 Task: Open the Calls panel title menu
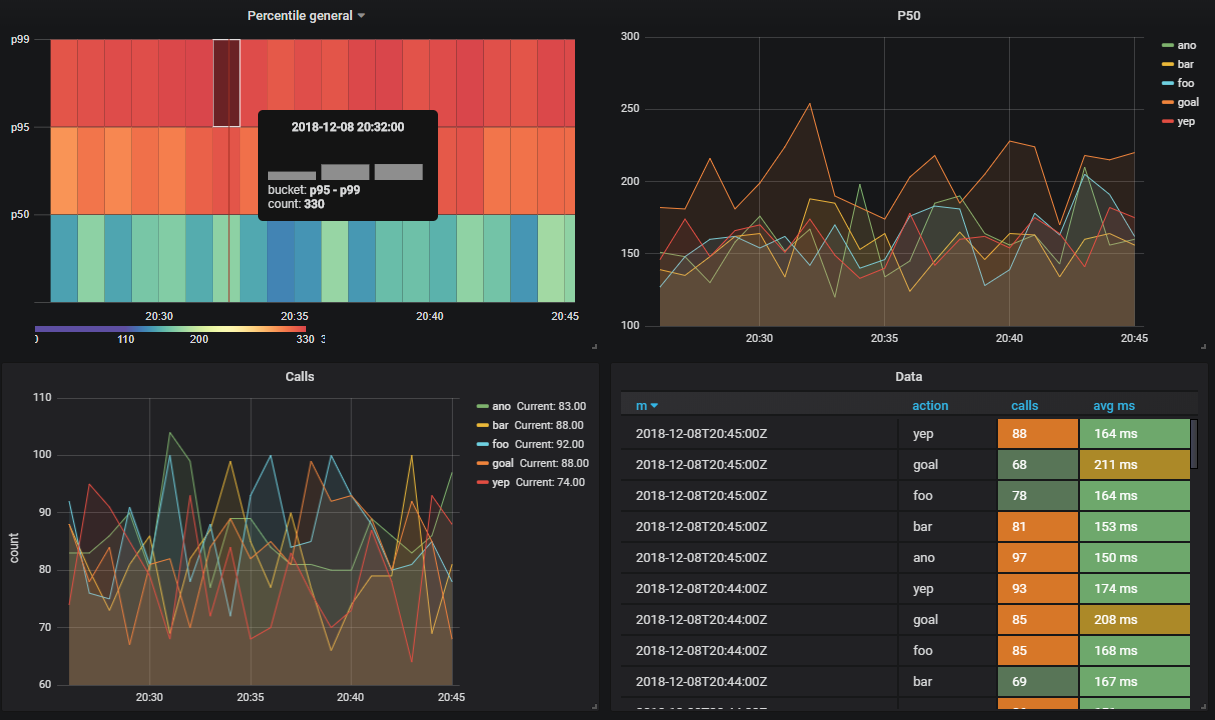point(299,377)
